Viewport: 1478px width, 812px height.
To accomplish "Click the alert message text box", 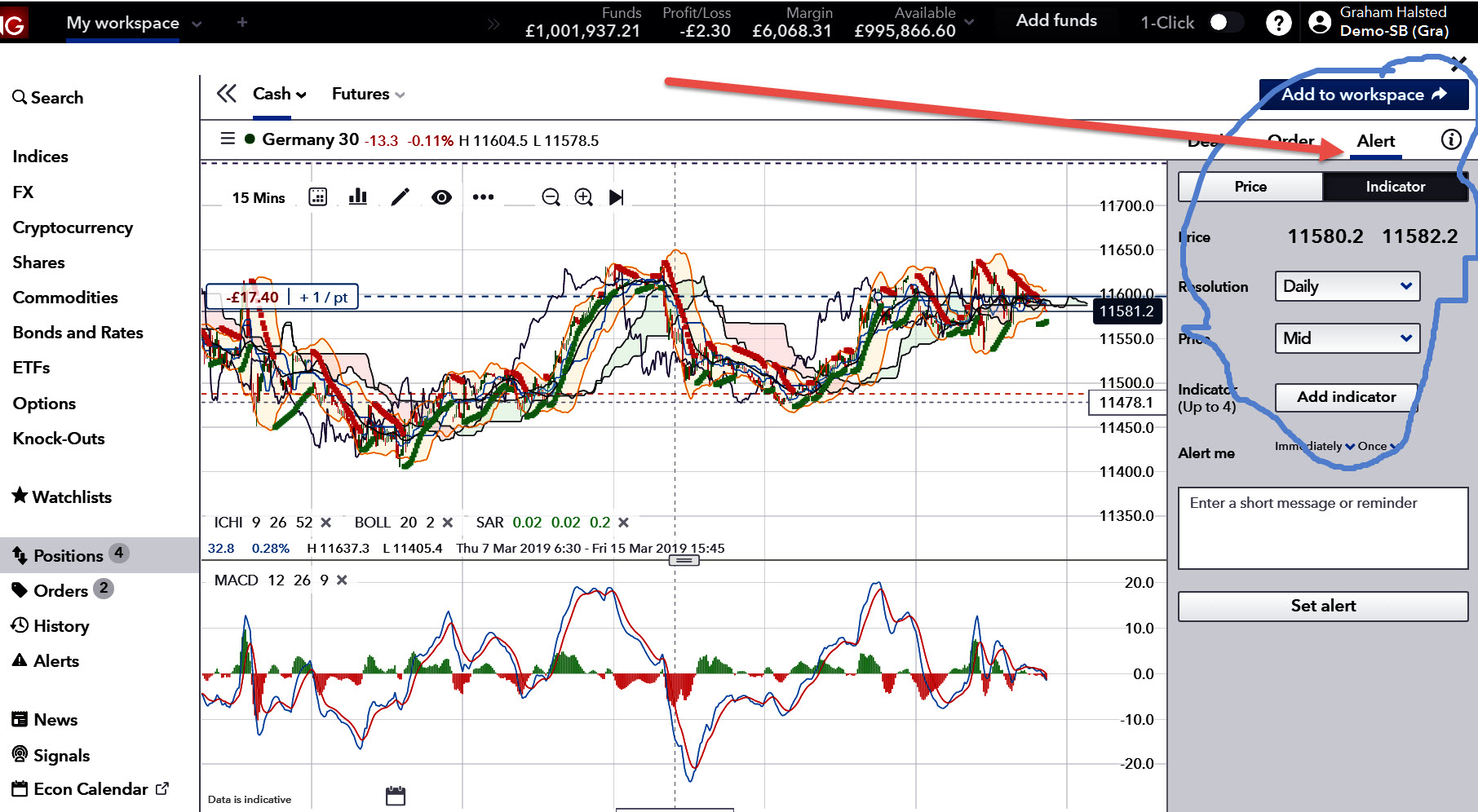I will (x=1323, y=528).
